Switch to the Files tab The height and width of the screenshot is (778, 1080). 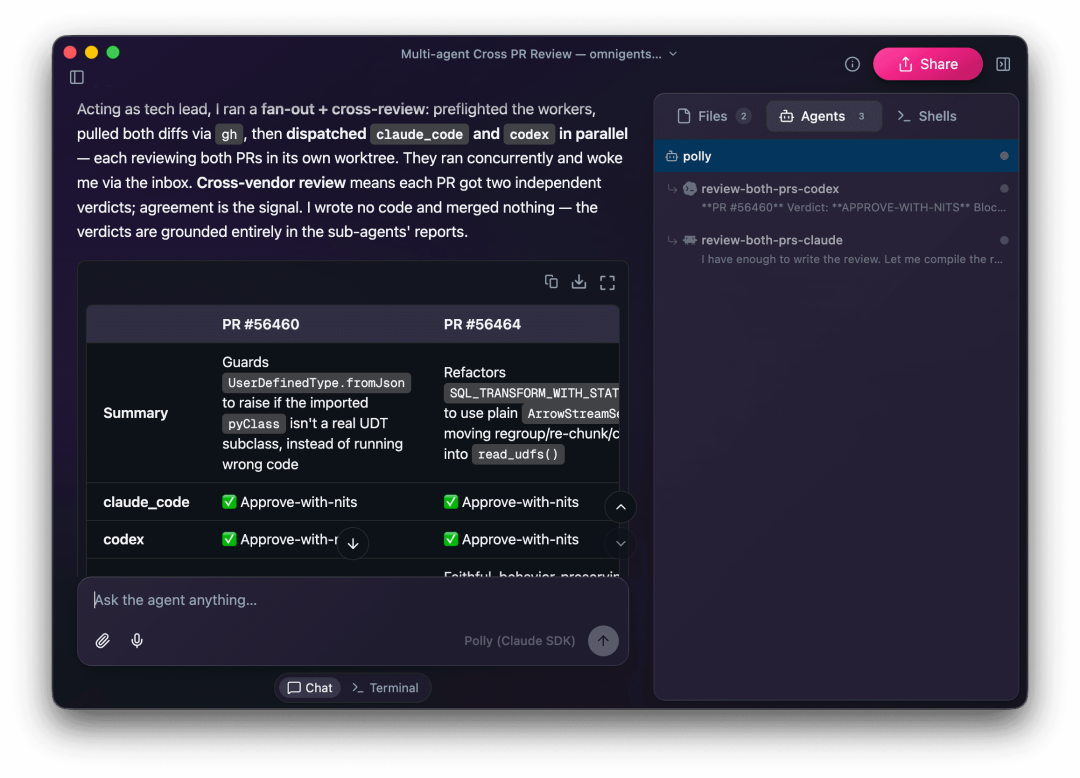pos(714,116)
